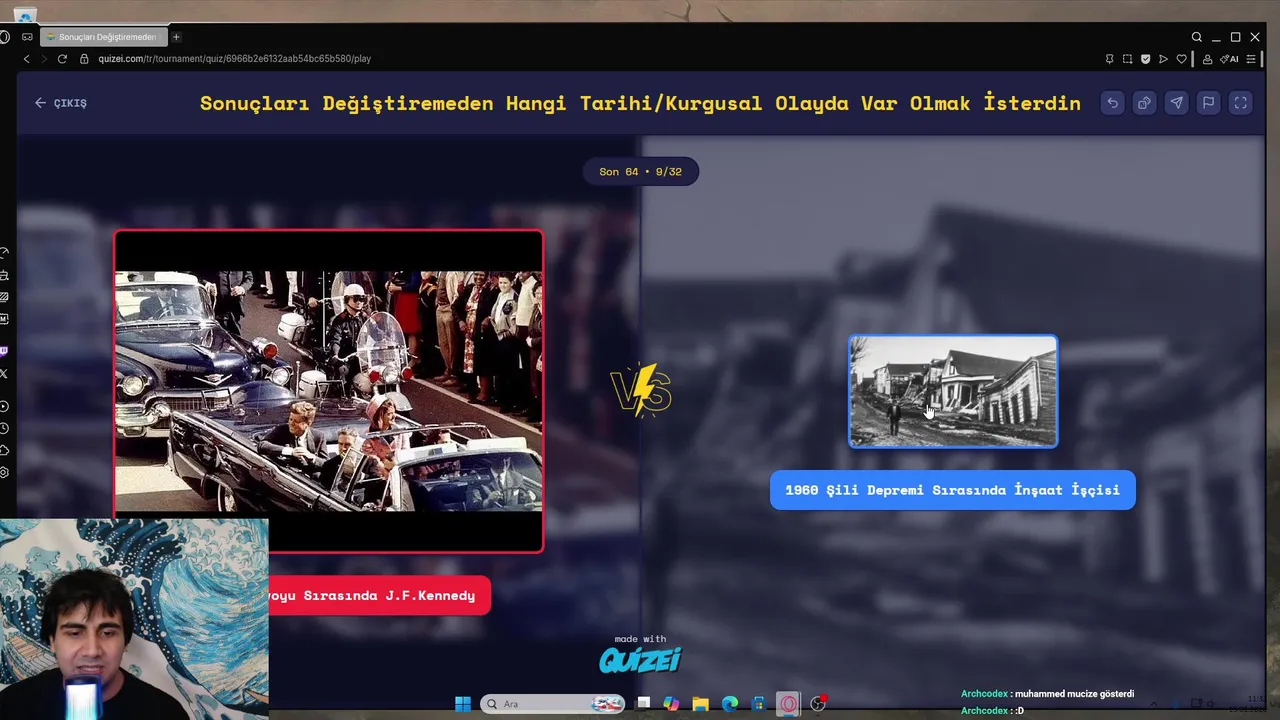Reload the quizei.com page
The width and height of the screenshot is (1280, 720).
62,59
